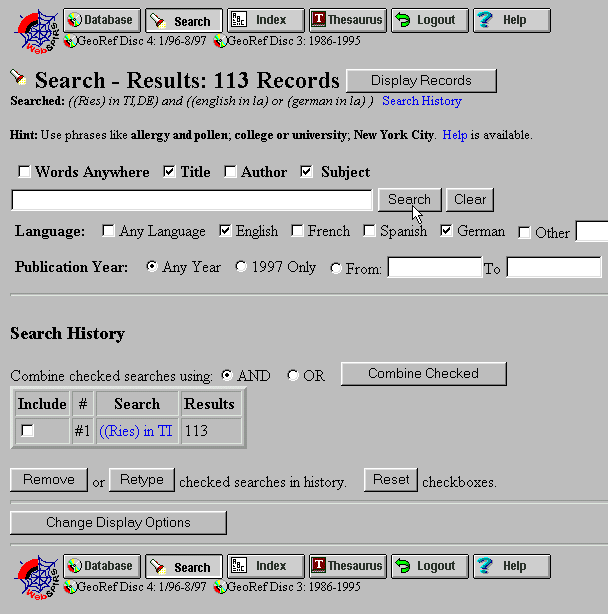Uncheck the Subject field checkbox
The width and height of the screenshot is (608, 614).
point(306,172)
